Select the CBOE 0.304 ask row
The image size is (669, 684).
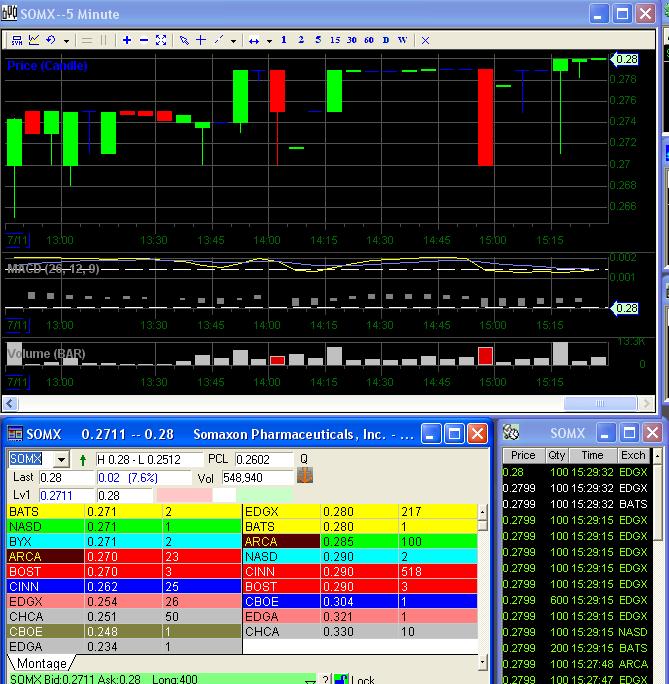tap(360, 602)
